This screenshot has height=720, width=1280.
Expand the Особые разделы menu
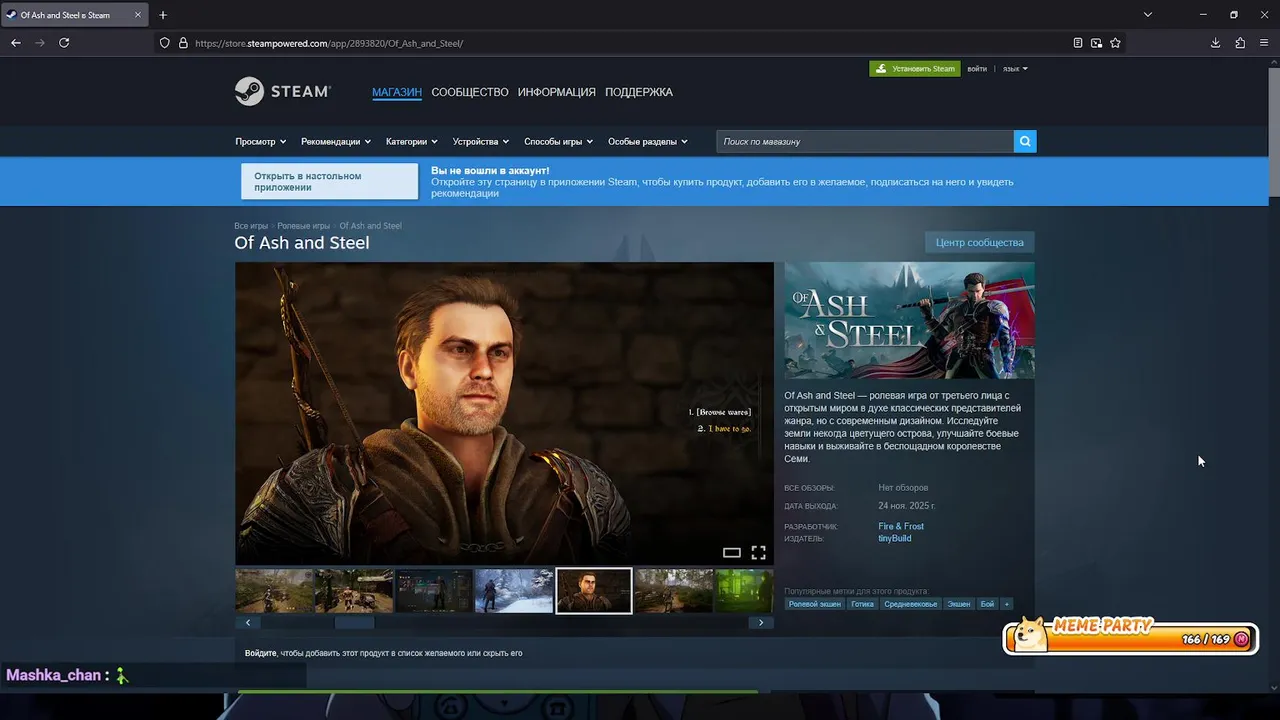tap(648, 142)
